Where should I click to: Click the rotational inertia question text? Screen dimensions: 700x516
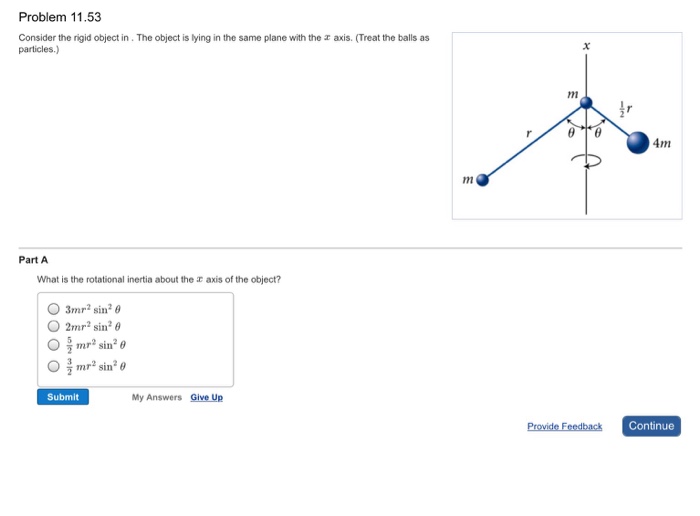[x=159, y=279]
